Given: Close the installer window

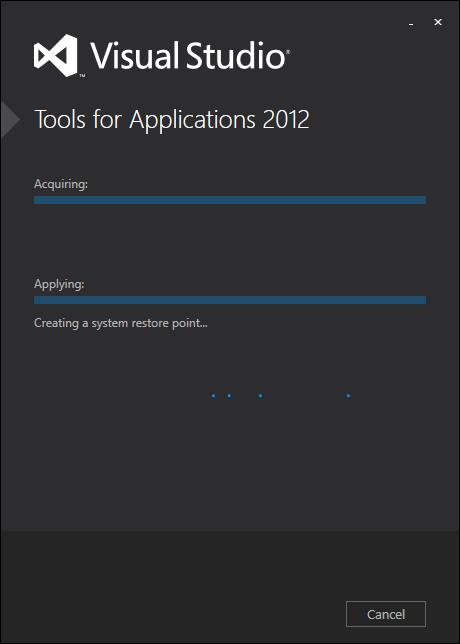Looking at the screenshot, I should 438,23.
